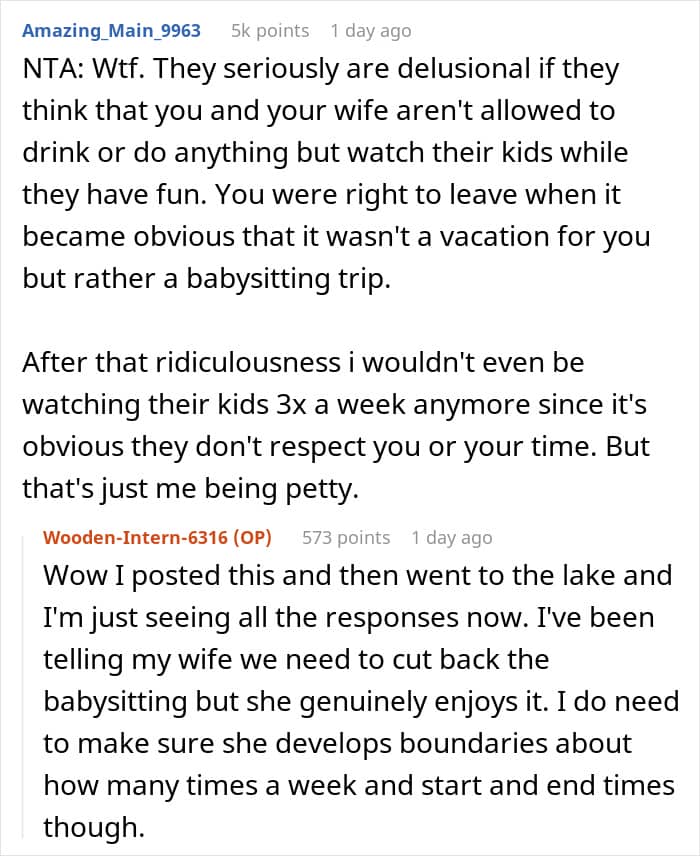Click the line 'telling my wife we need to cut back'

(x=296, y=659)
